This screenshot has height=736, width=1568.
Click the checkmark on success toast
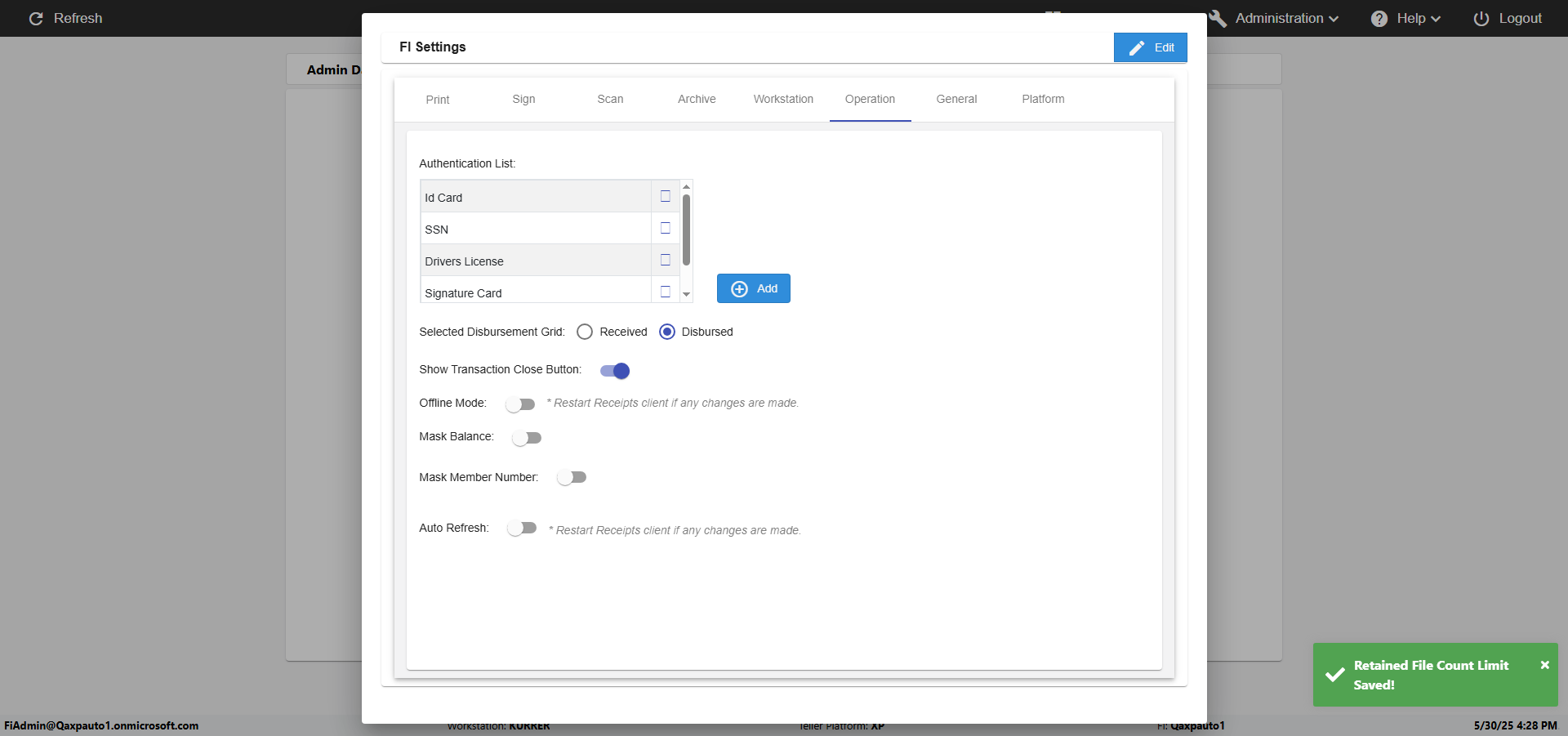click(x=1334, y=675)
